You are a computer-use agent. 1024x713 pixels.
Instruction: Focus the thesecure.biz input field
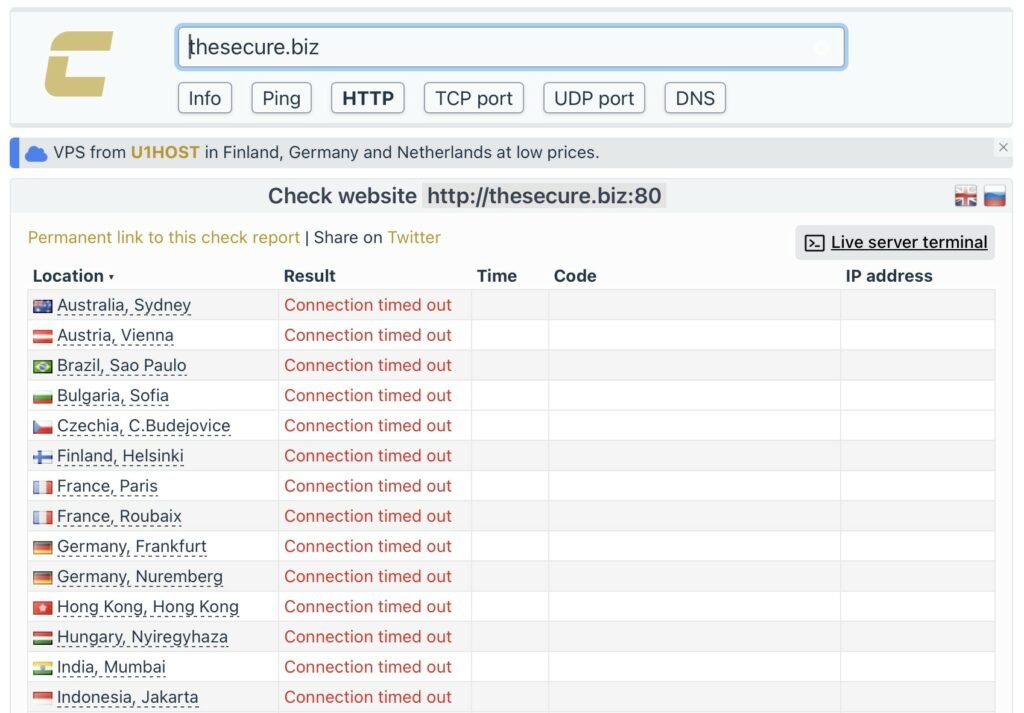tap(500, 47)
